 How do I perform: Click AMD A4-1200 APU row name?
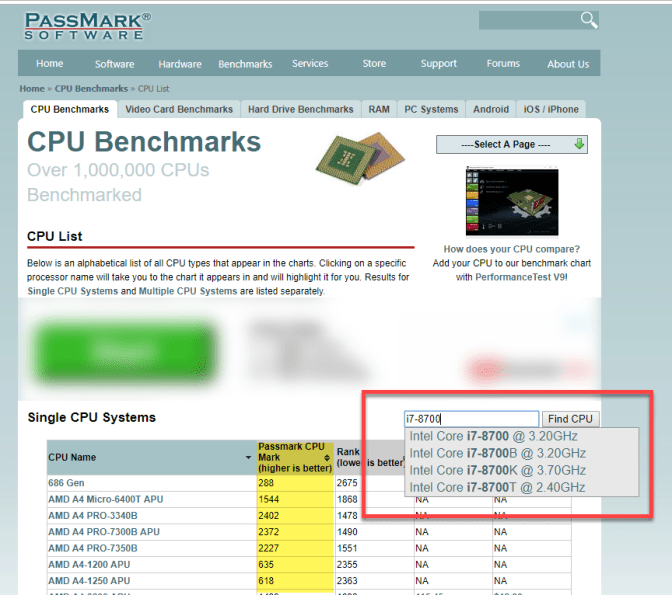pyautogui.click(x=89, y=565)
